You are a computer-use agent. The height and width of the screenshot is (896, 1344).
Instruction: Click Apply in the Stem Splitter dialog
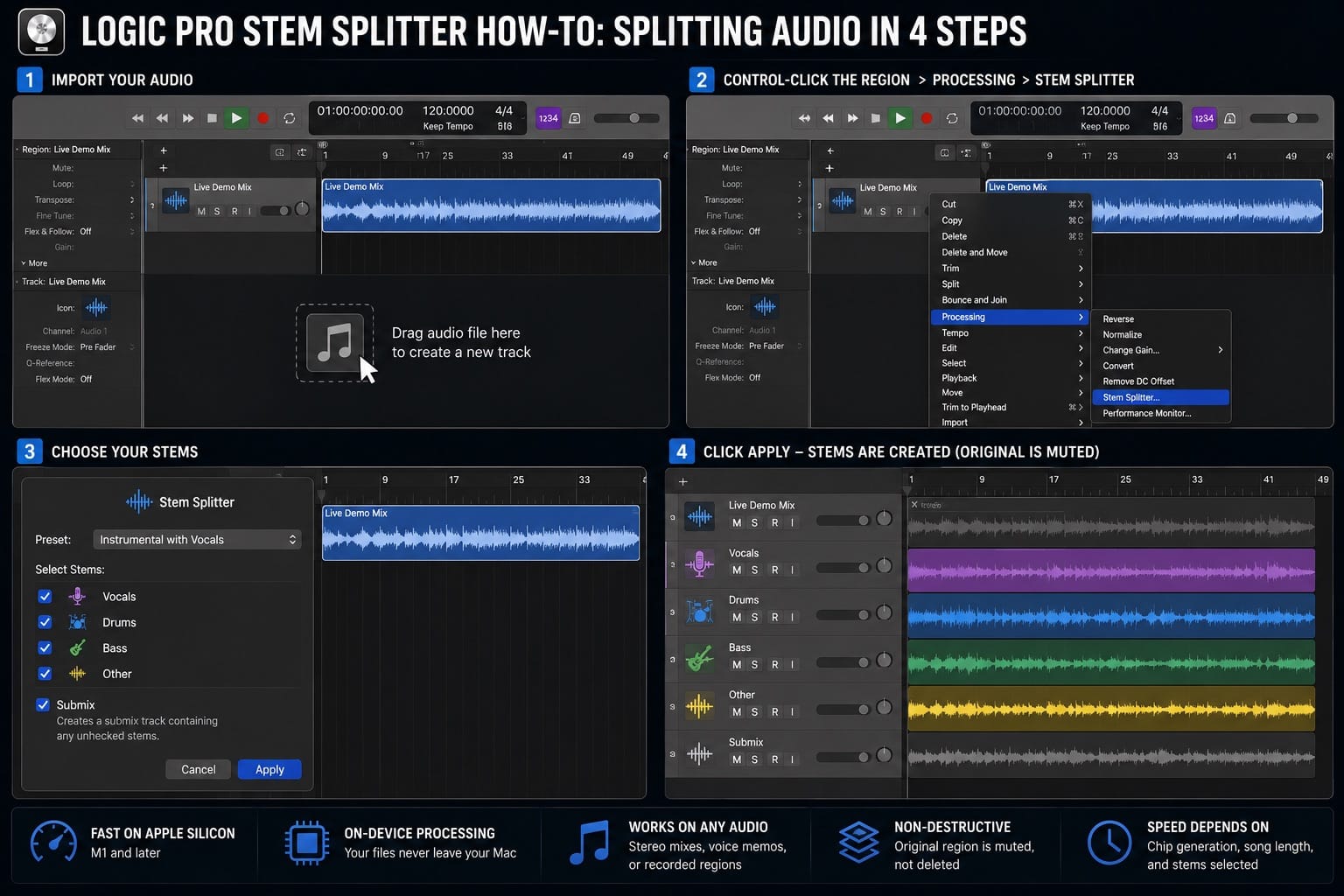[269, 769]
